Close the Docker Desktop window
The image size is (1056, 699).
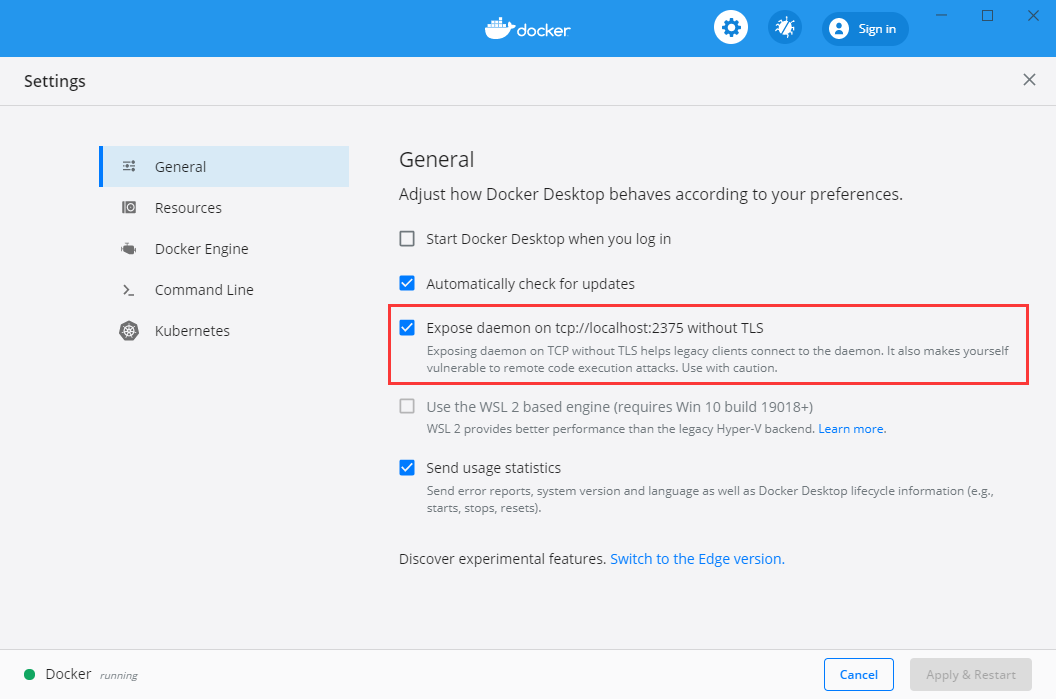coord(1033,15)
